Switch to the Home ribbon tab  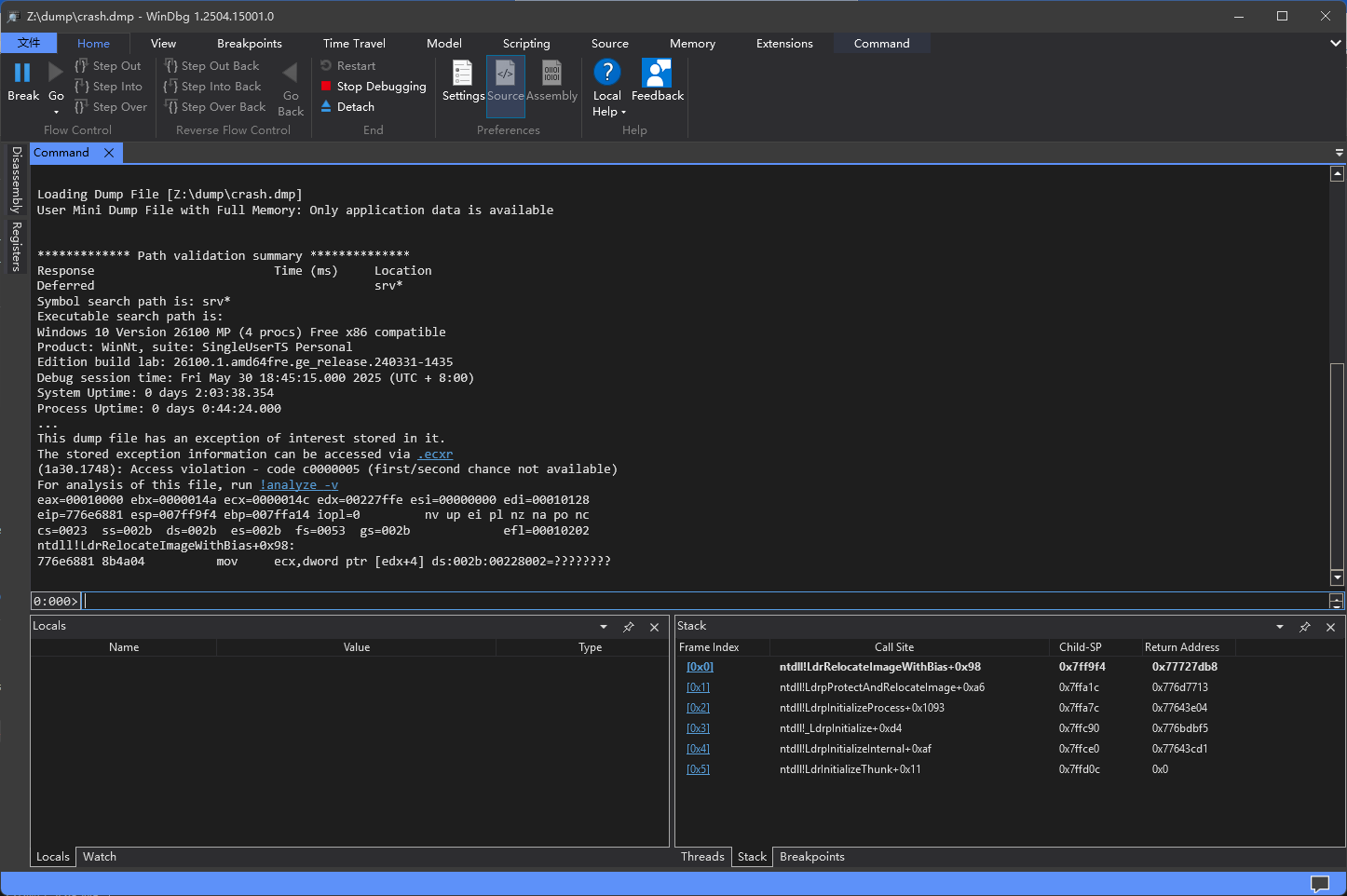93,44
